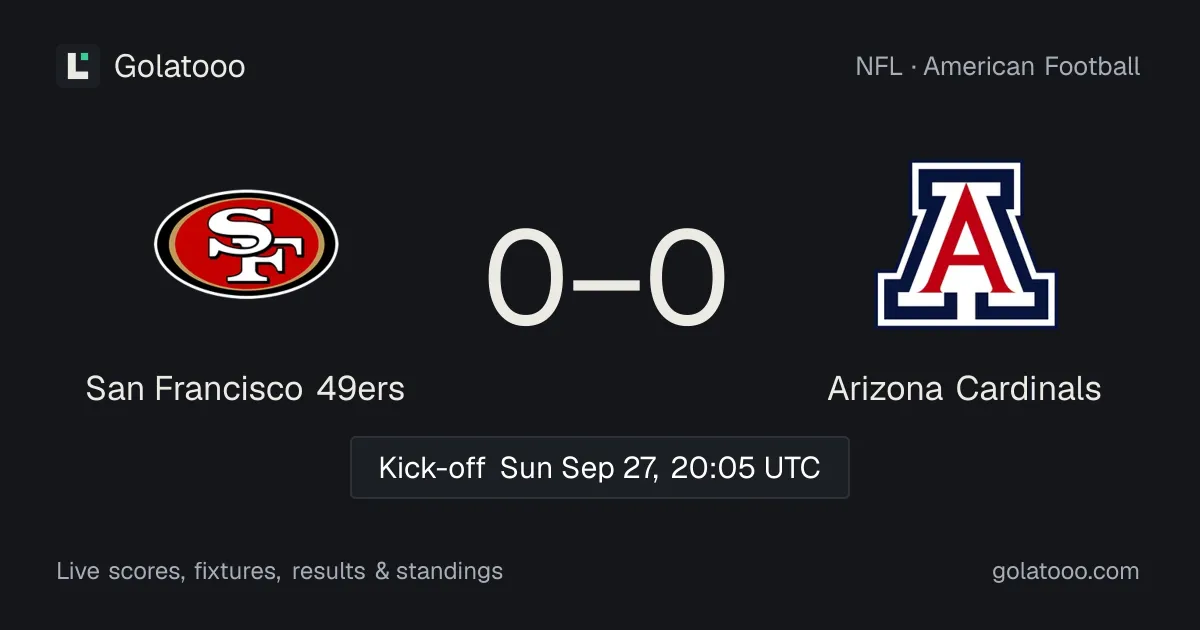
Task: Open the San Francisco 49ers SF logo
Action: tap(246, 244)
